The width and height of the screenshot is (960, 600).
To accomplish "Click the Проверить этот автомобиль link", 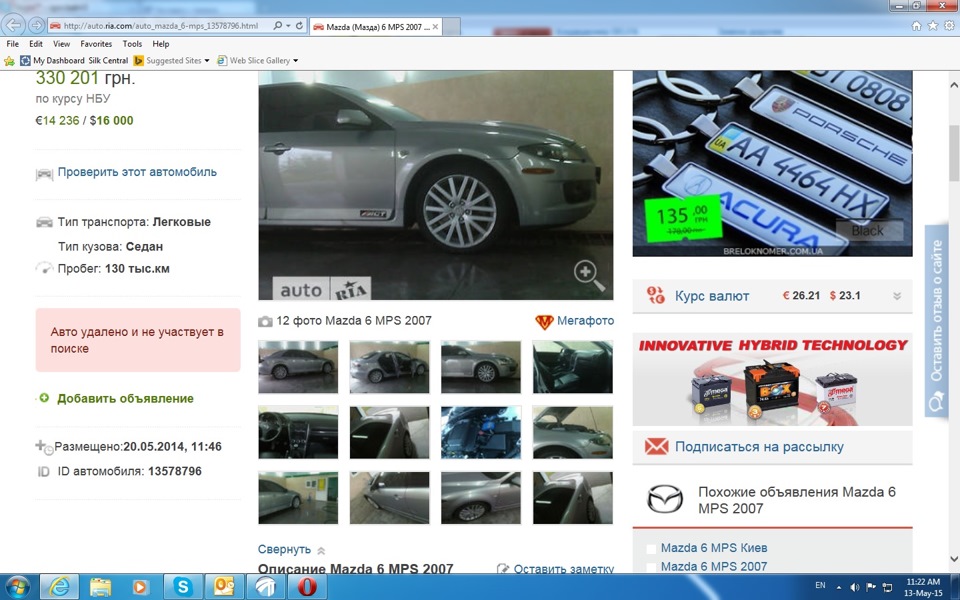I will [x=137, y=172].
